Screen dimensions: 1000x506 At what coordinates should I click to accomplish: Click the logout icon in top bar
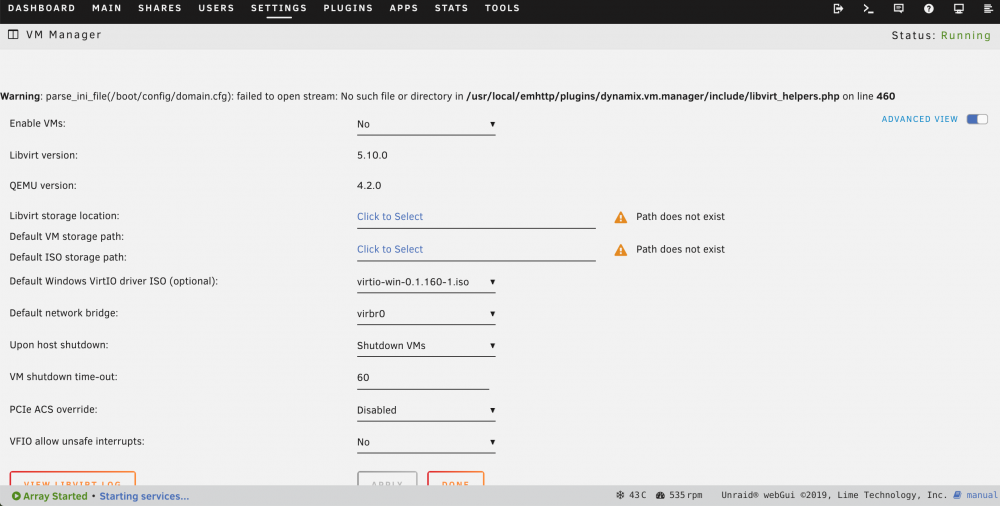point(838,8)
